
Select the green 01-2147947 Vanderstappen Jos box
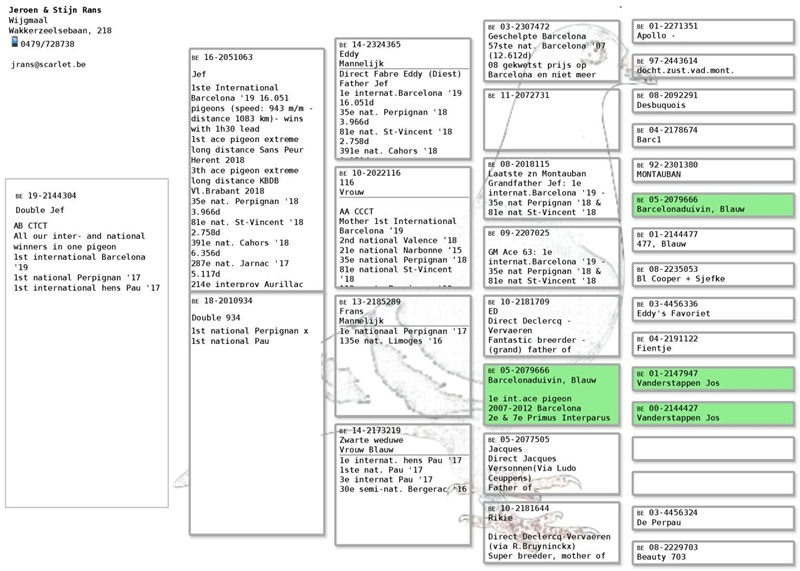coord(713,378)
